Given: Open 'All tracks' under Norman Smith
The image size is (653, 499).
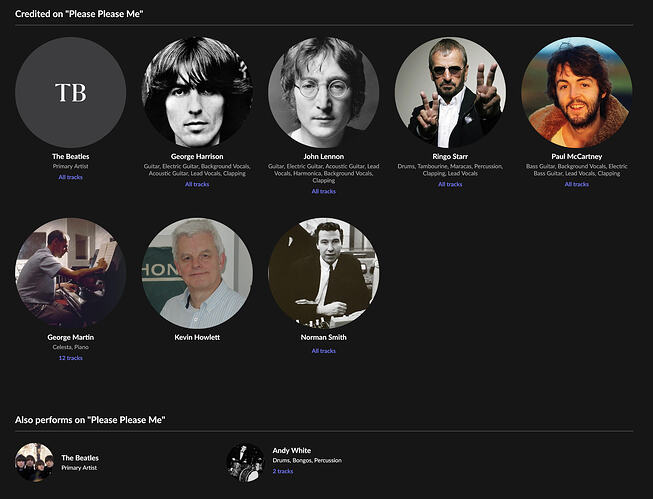Looking at the screenshot, I should click(324, 351).
